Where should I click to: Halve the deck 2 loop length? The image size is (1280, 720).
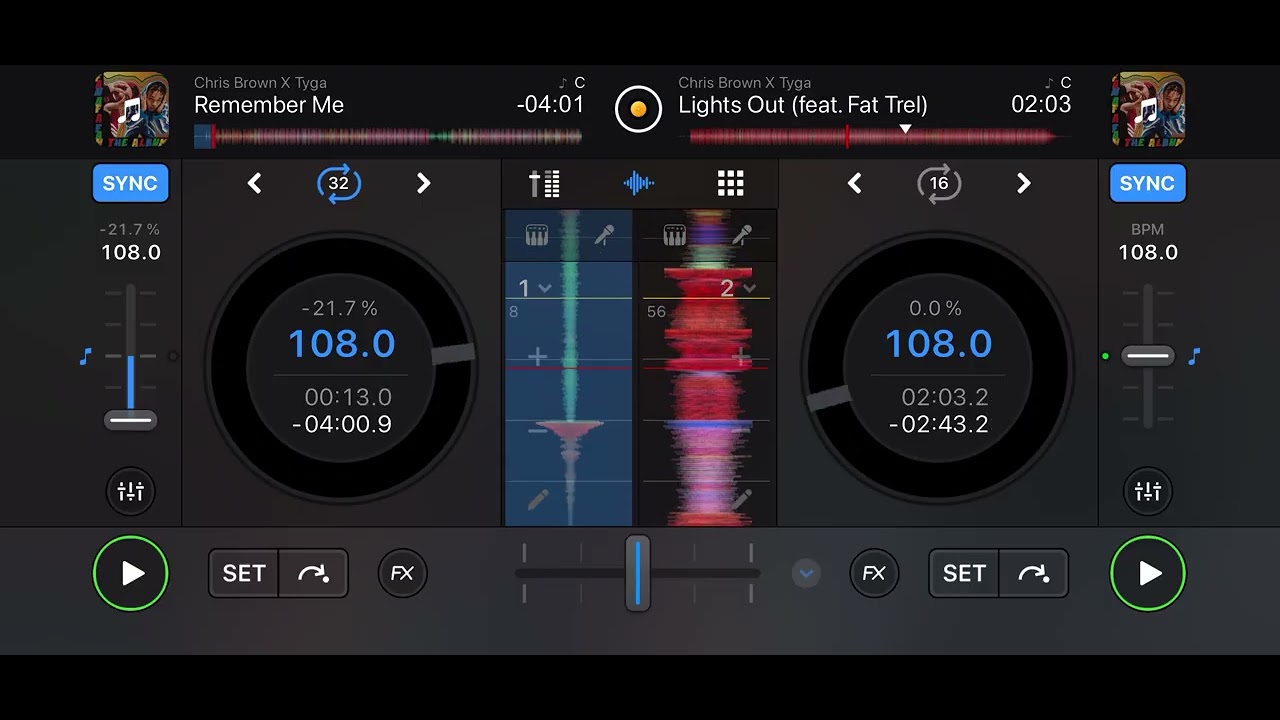(855, 183)
